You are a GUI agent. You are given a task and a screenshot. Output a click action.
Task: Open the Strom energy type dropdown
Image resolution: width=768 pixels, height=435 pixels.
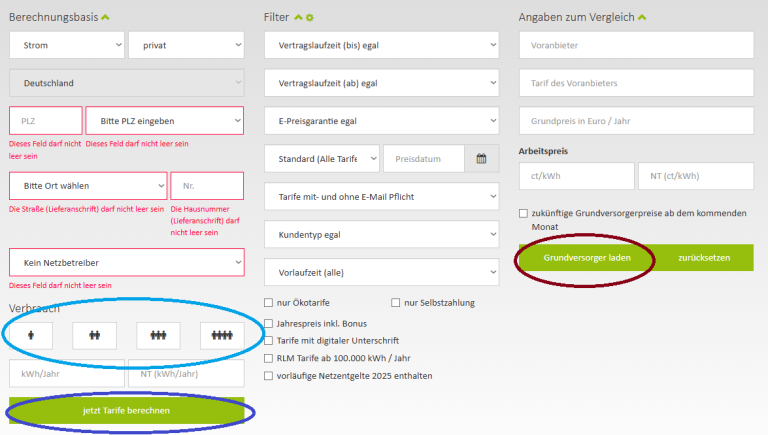coord(66,45)
